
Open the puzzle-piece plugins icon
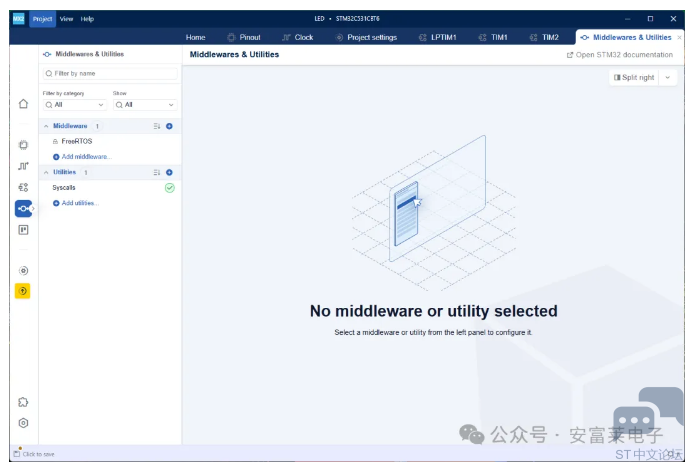(x=23, y=402)
